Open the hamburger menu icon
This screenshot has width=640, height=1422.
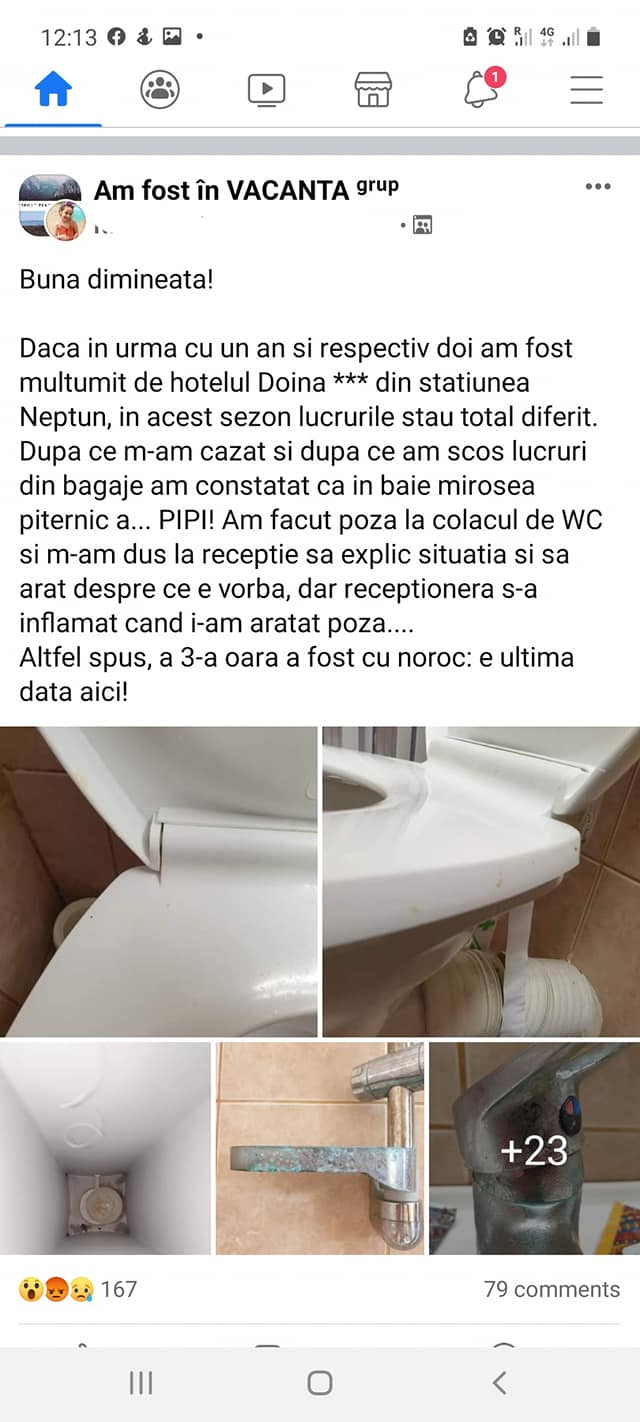[x=586, y=90]
